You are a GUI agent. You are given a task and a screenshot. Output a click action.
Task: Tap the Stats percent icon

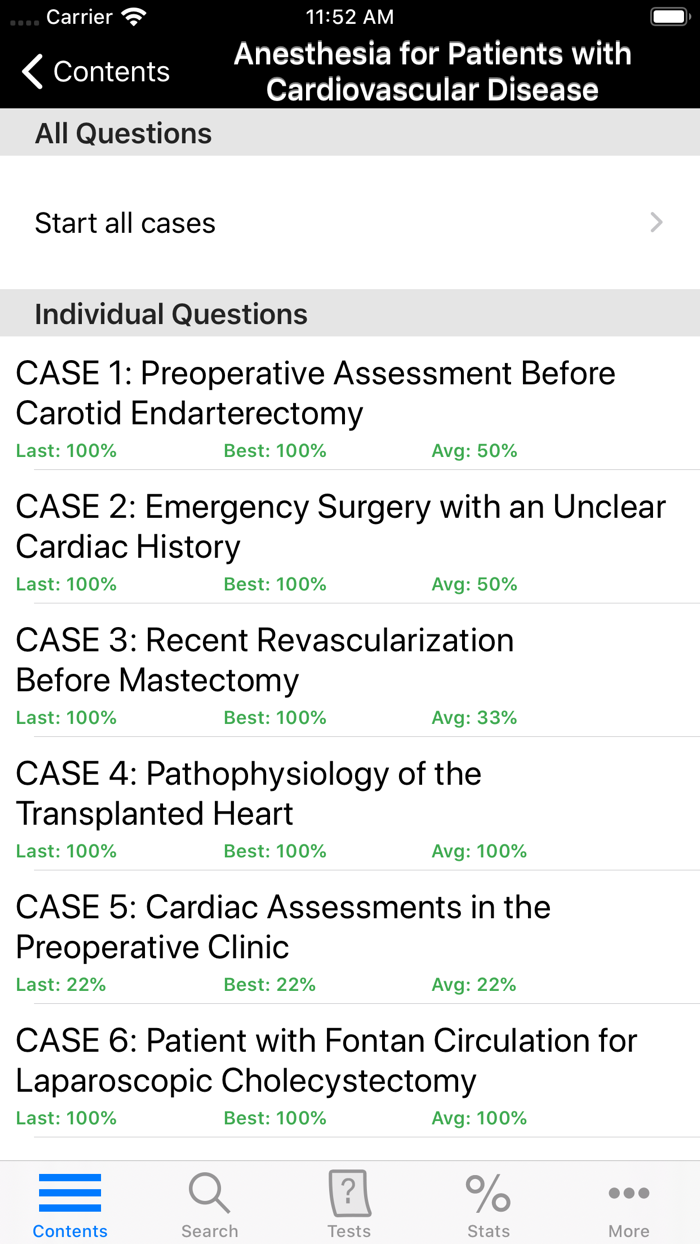[488, 1193]
